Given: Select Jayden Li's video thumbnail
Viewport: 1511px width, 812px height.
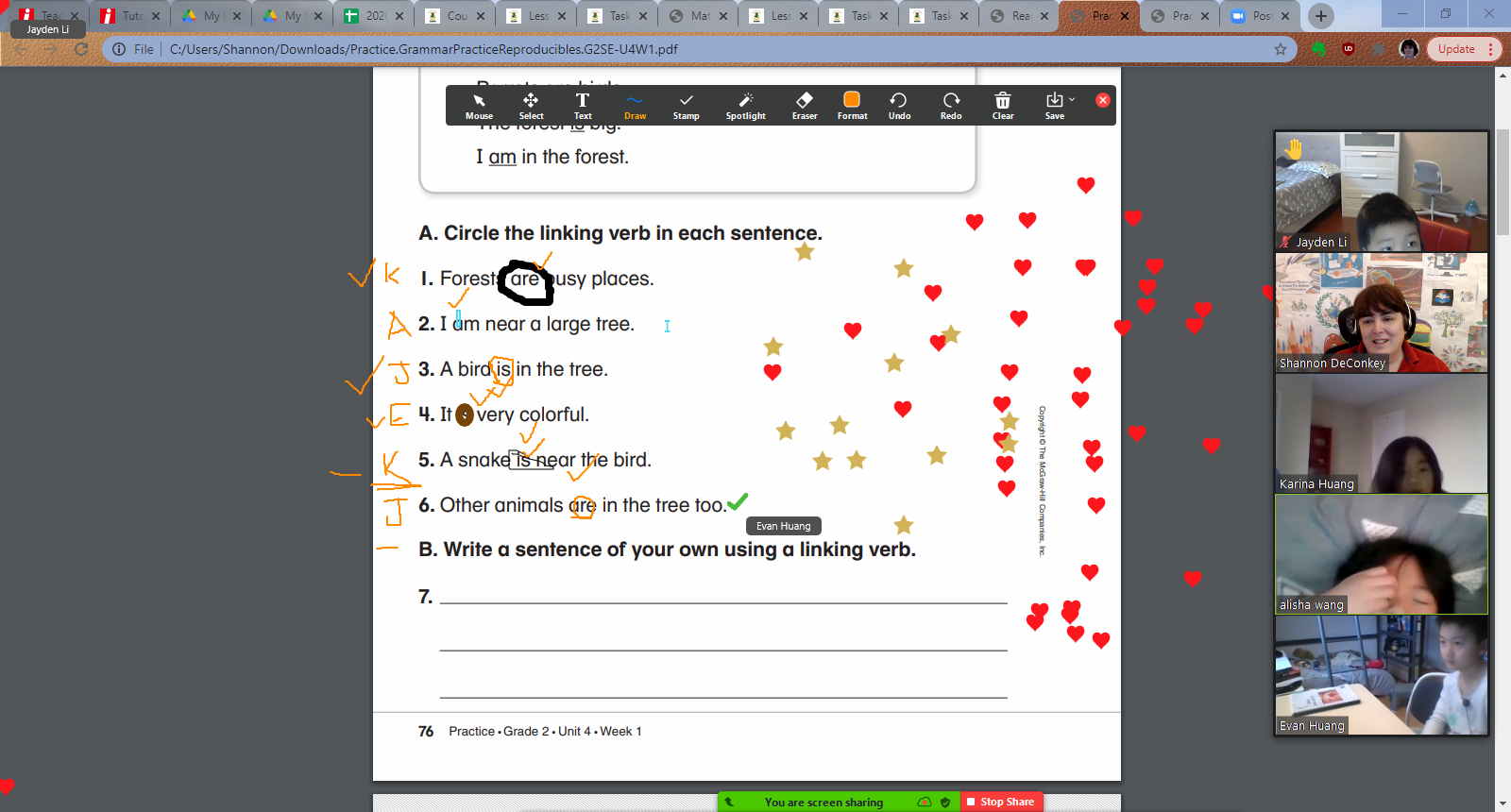Looking at the screenshot, I should click(1382, 192).
